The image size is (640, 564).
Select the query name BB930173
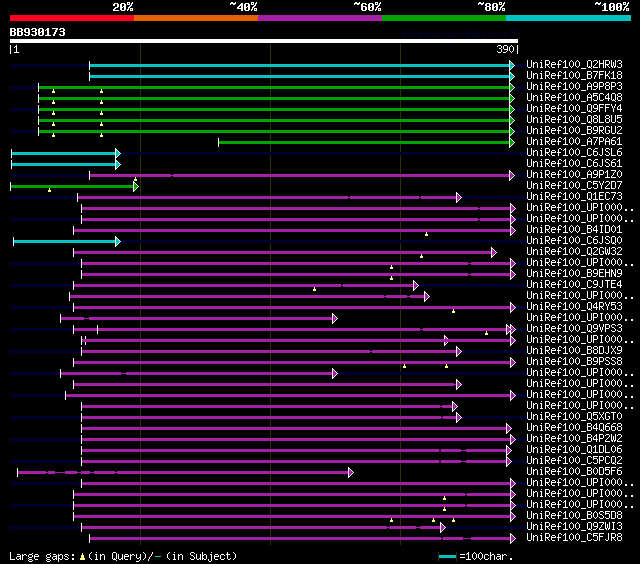(x=38, y=32)
